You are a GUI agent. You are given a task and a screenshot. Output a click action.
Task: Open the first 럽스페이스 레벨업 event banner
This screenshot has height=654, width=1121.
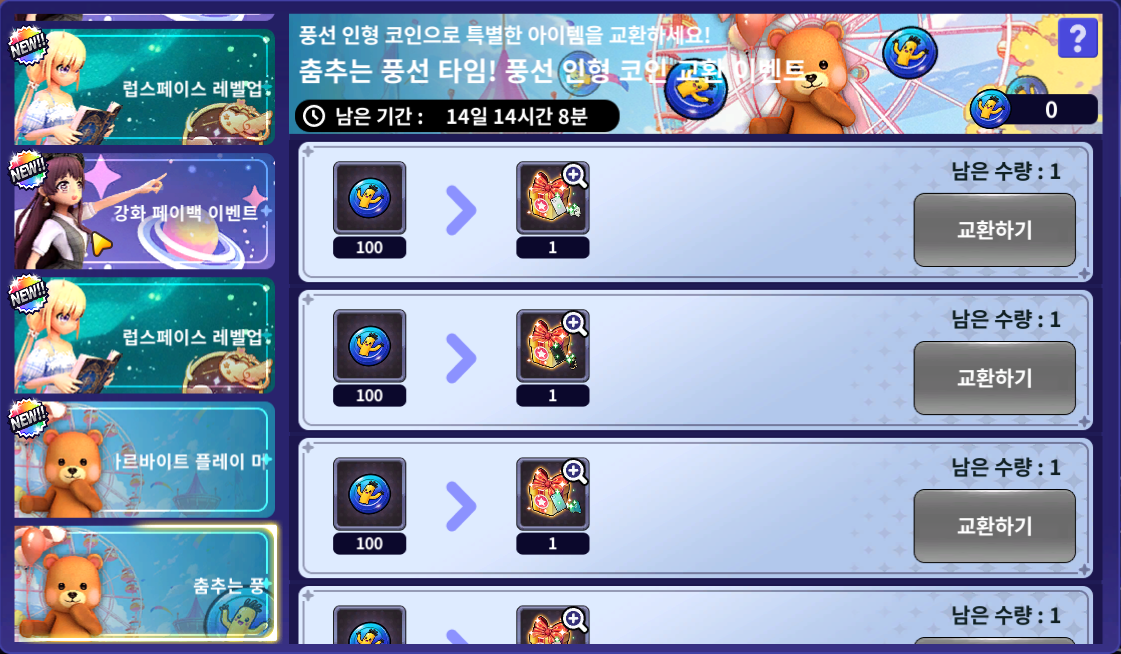[144, 87]
